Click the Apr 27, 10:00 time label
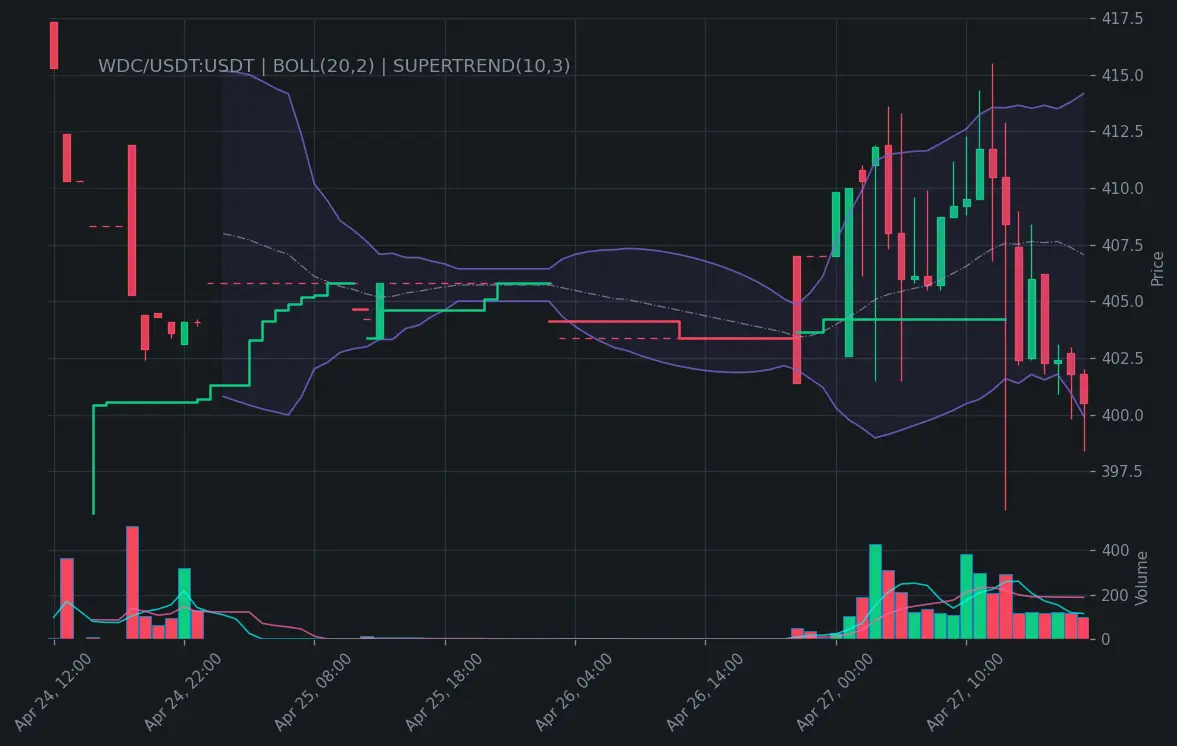The width and height of the screenshot is (1177, 746). pos(965,691)
